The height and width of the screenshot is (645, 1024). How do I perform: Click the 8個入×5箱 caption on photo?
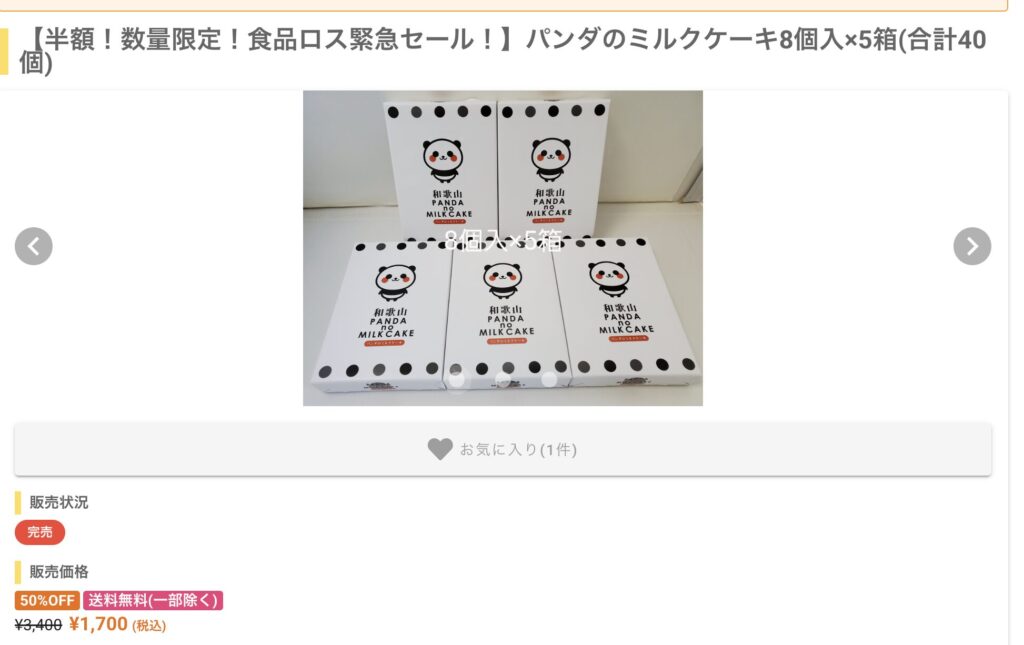503,241
